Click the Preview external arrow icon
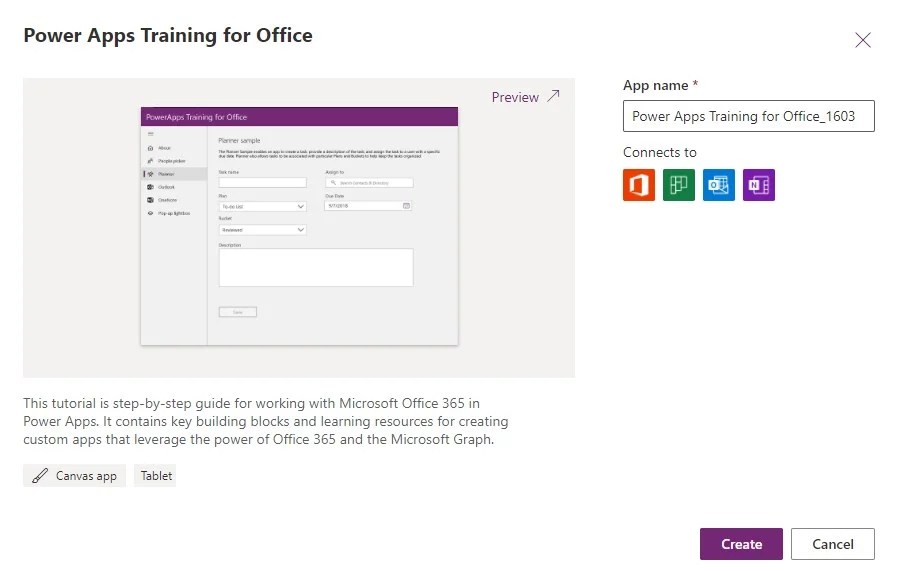The width and height of the screenshot is (897, 571). click(553, 96)
